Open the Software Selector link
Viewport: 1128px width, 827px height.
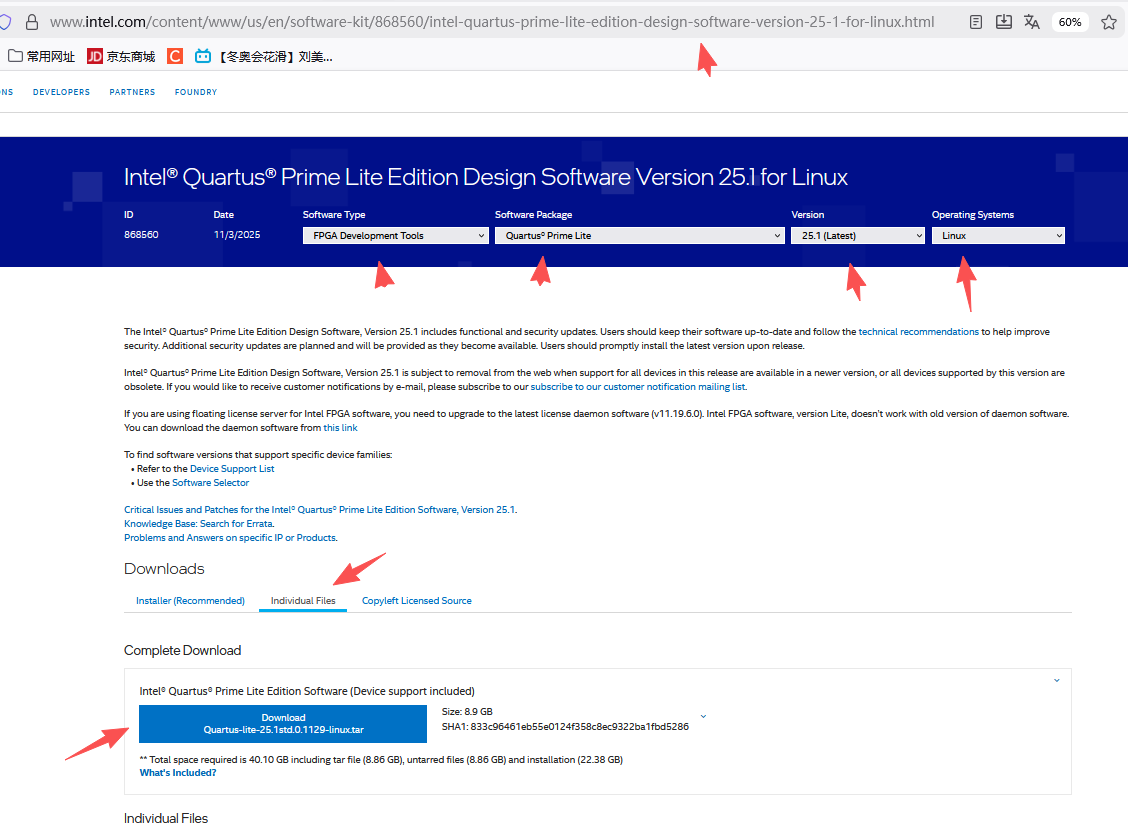coord(211,483)
